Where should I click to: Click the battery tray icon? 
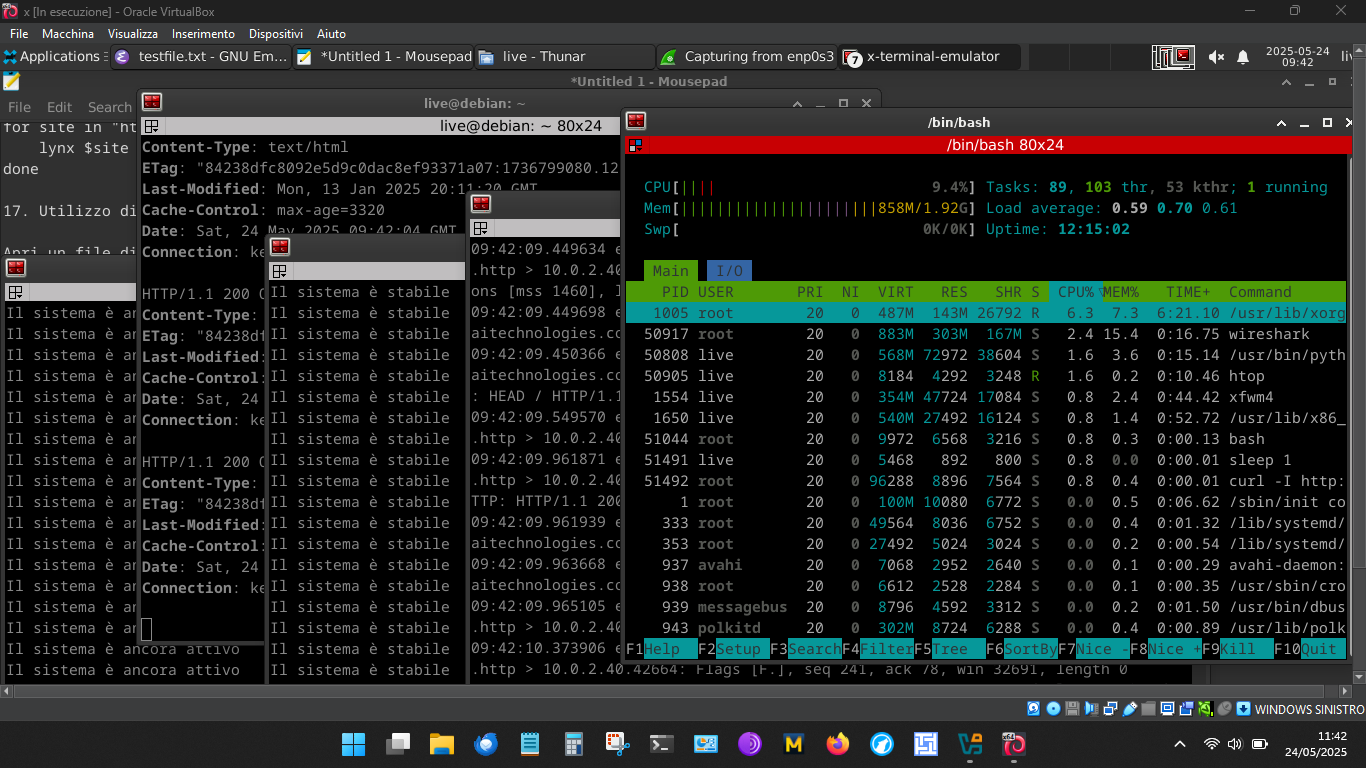point(1260,744)
